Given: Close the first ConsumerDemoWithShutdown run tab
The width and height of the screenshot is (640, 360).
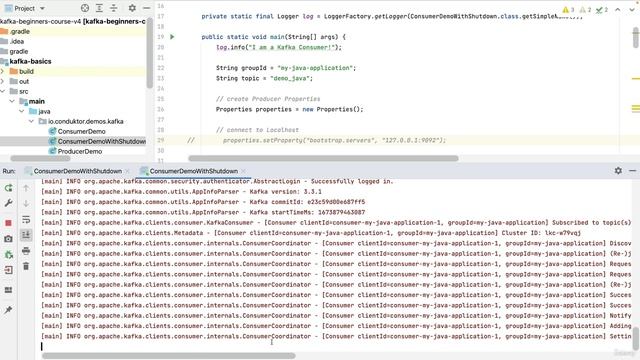Looking at the screenshot, I should click(127, 171).
